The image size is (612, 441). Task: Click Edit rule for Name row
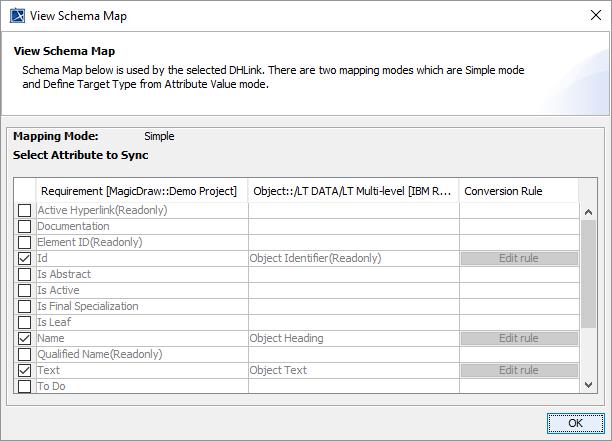518,338
